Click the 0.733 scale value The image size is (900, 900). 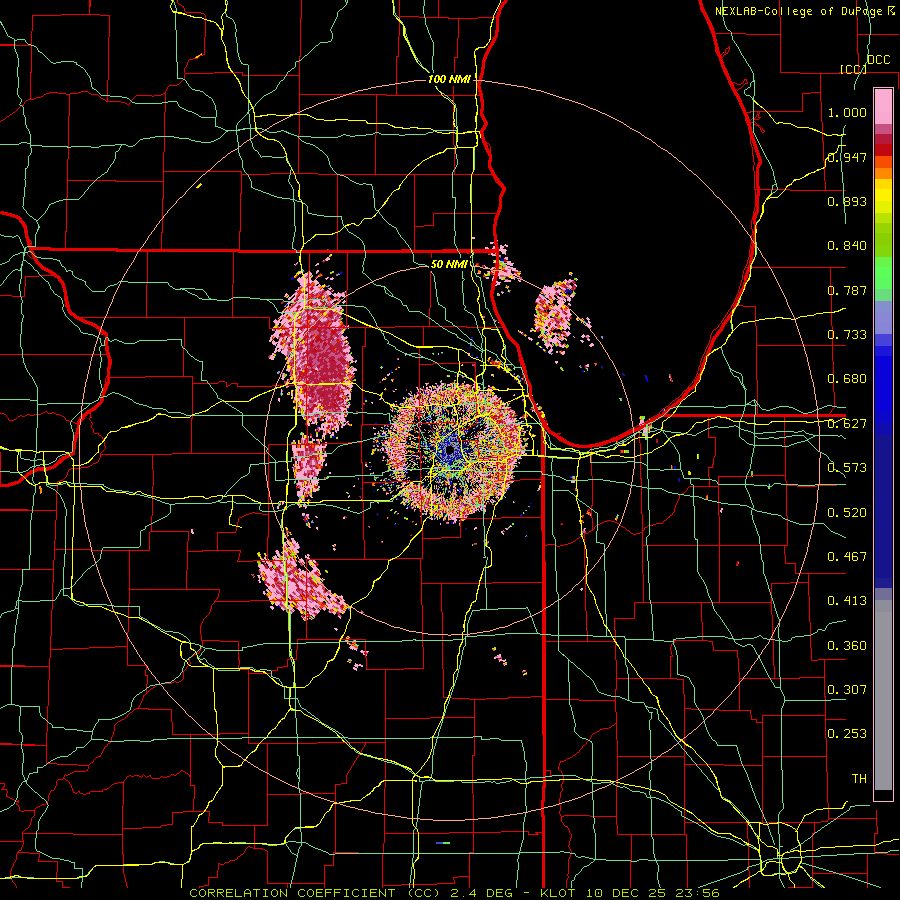point(847,335)
